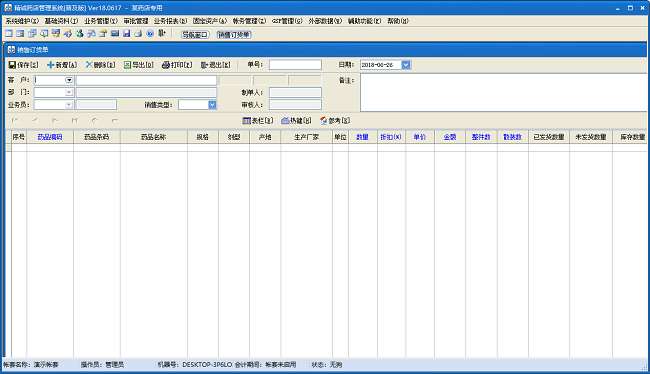Screen dimensions: 650x374
Task: Click the 散装数 column header
Action: click(x=513, y=137)
